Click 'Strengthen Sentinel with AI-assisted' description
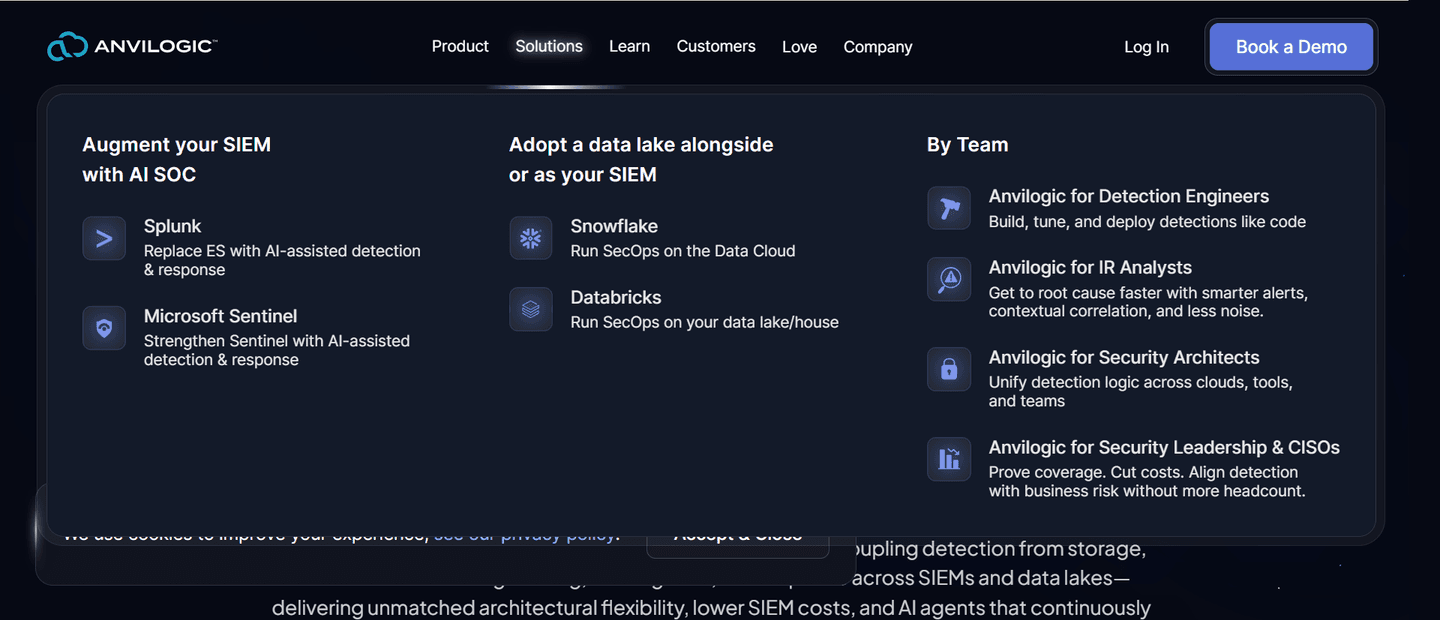This screenshot has height=620, width=1440. [277, 350]
